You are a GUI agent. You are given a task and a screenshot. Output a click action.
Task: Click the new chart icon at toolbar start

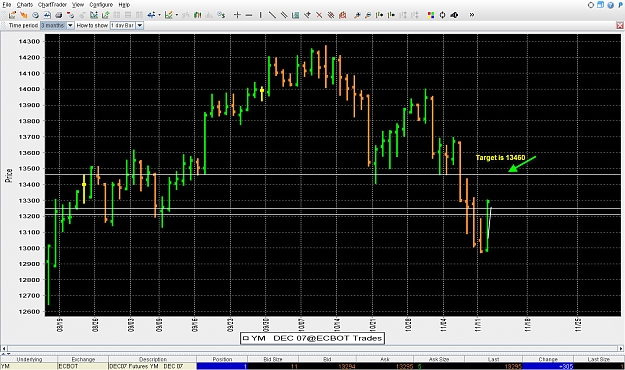12,15
